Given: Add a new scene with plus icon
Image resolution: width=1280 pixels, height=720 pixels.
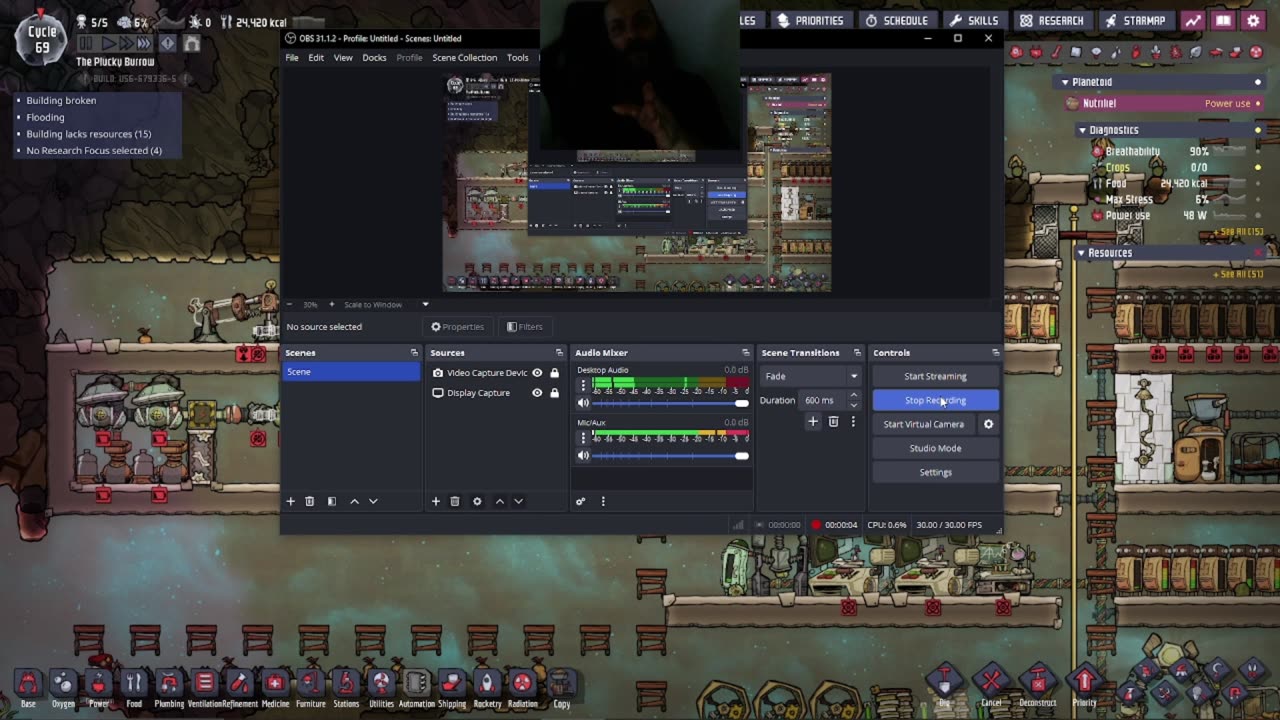Looking at the screenshot, I should coord(291,501).
